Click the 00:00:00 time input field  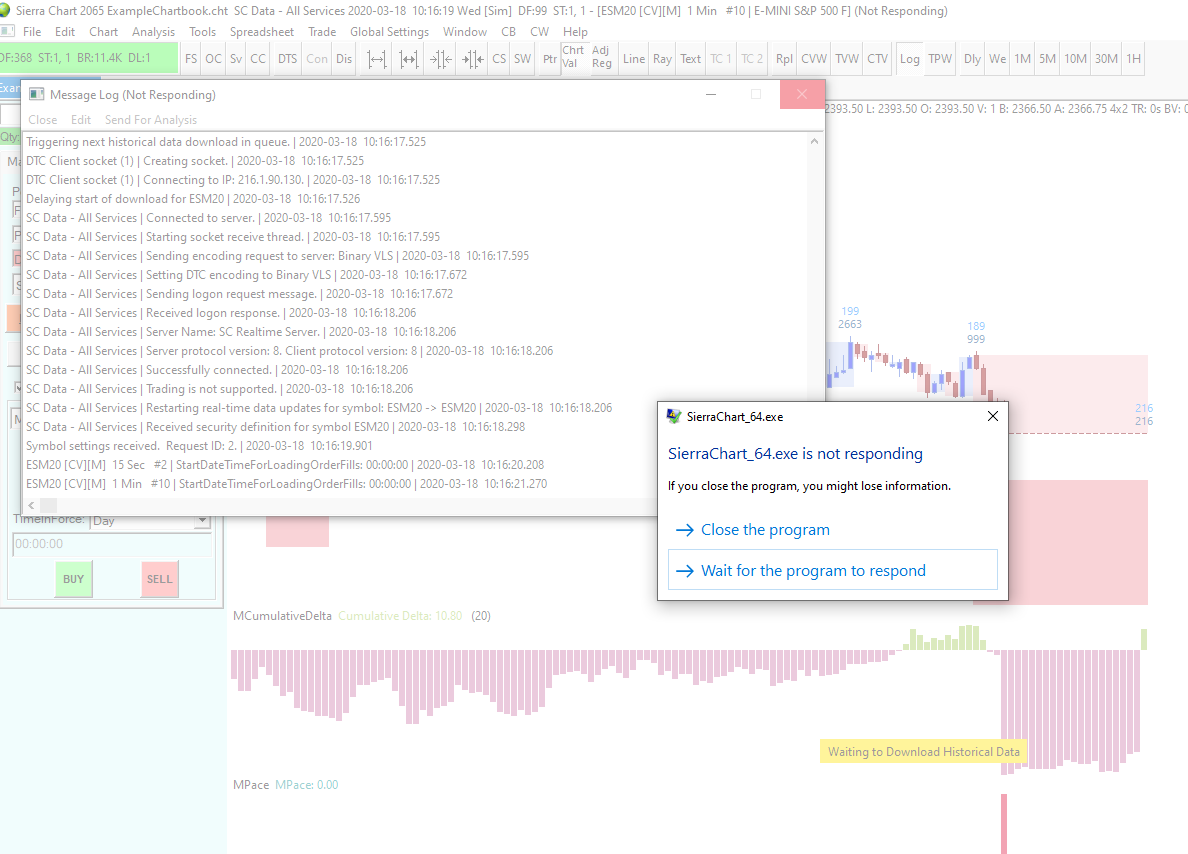(x=112, y=543)
